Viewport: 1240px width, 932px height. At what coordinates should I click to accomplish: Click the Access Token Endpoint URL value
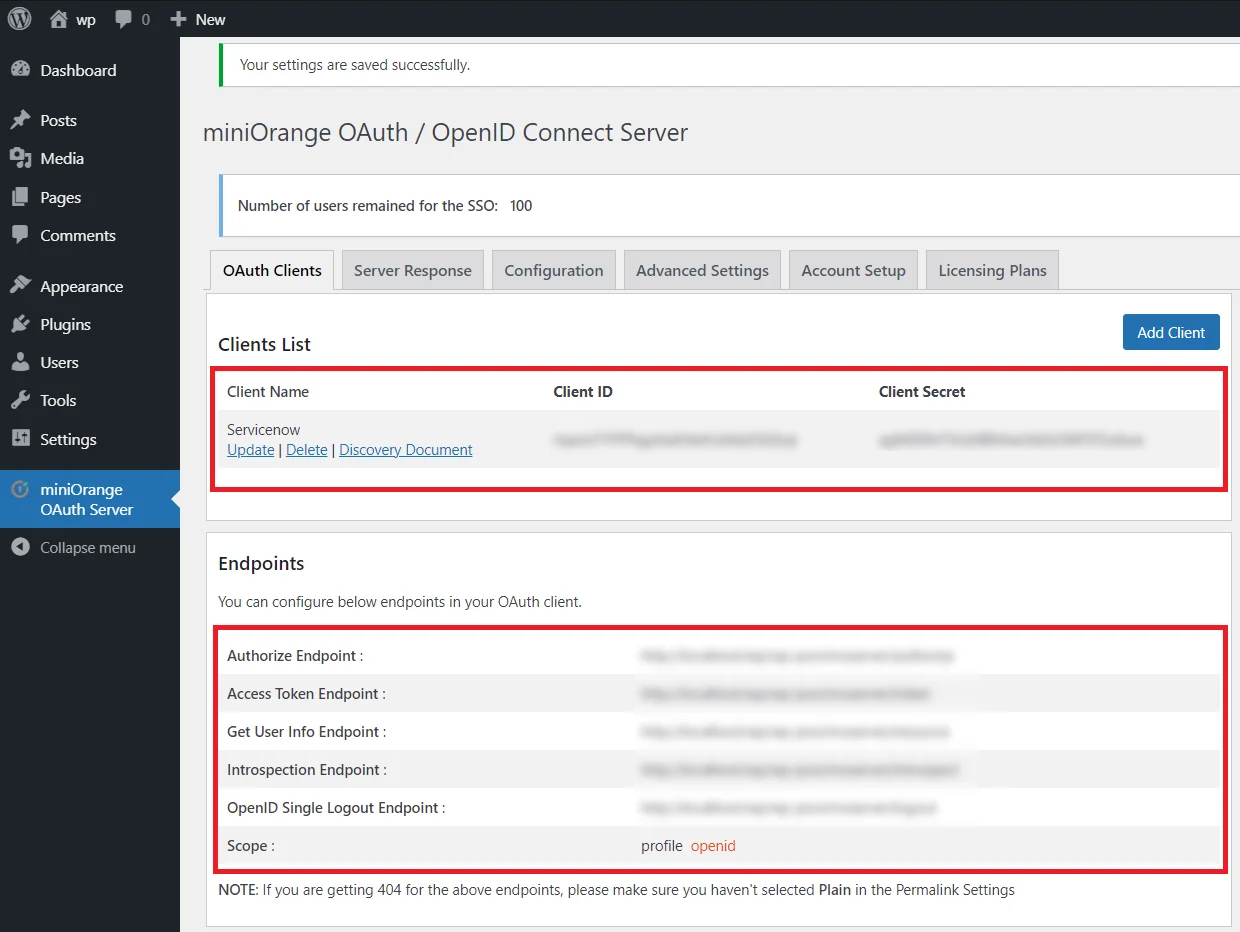click(787, 694)
